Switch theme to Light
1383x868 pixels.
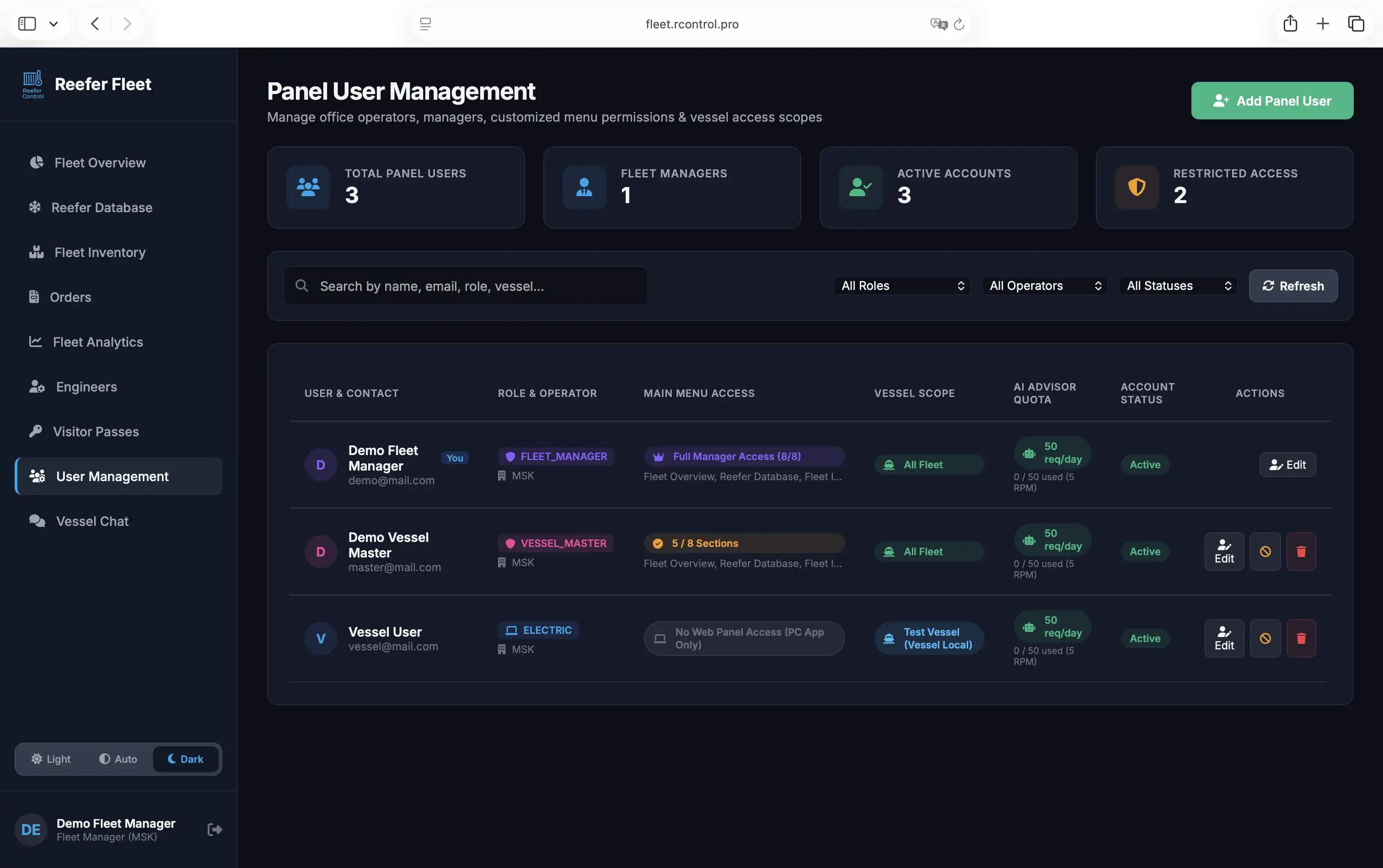click(51, 759)
